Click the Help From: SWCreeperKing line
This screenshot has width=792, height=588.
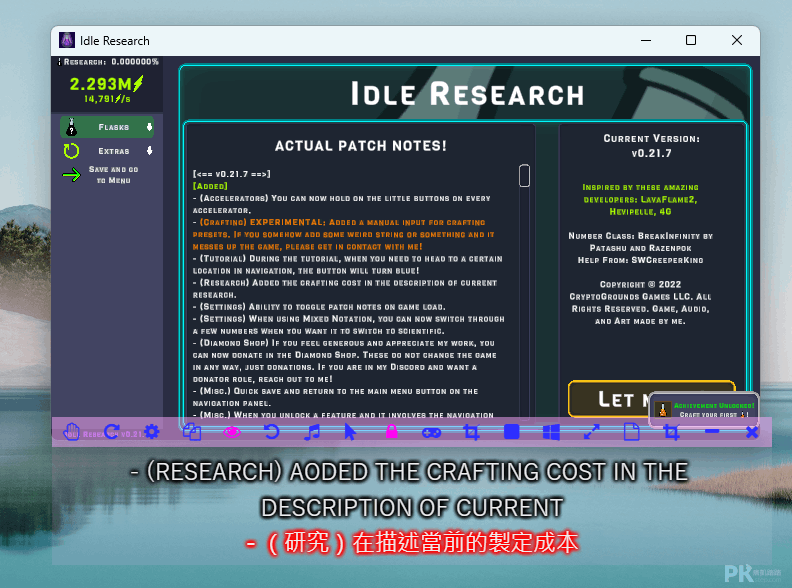tap(640, 260)
